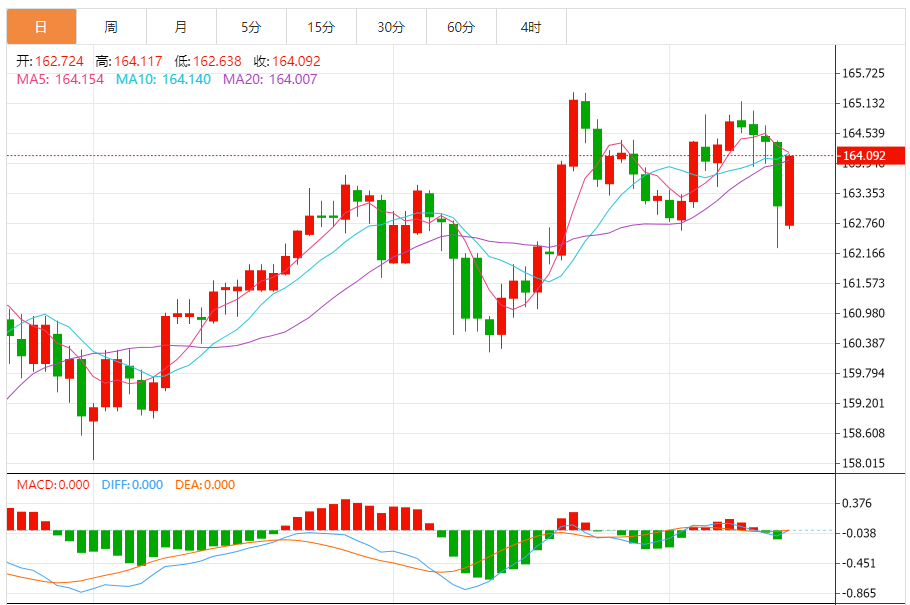Screen dimensions: 910x605
Task: Click the 159.201 price axis label
Action: click(863, 403)
